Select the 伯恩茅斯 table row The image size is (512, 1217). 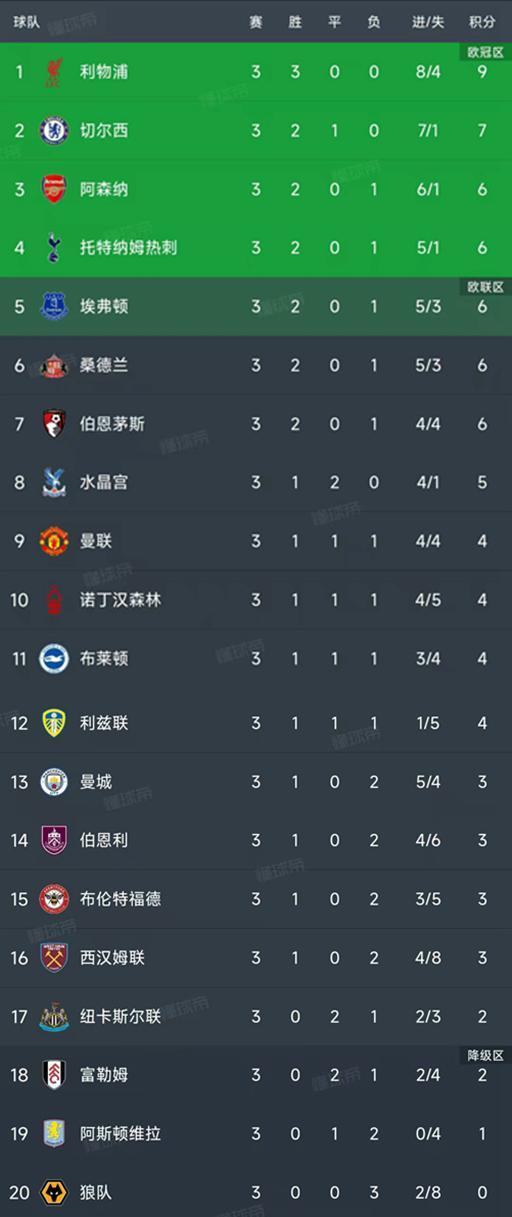256,424
